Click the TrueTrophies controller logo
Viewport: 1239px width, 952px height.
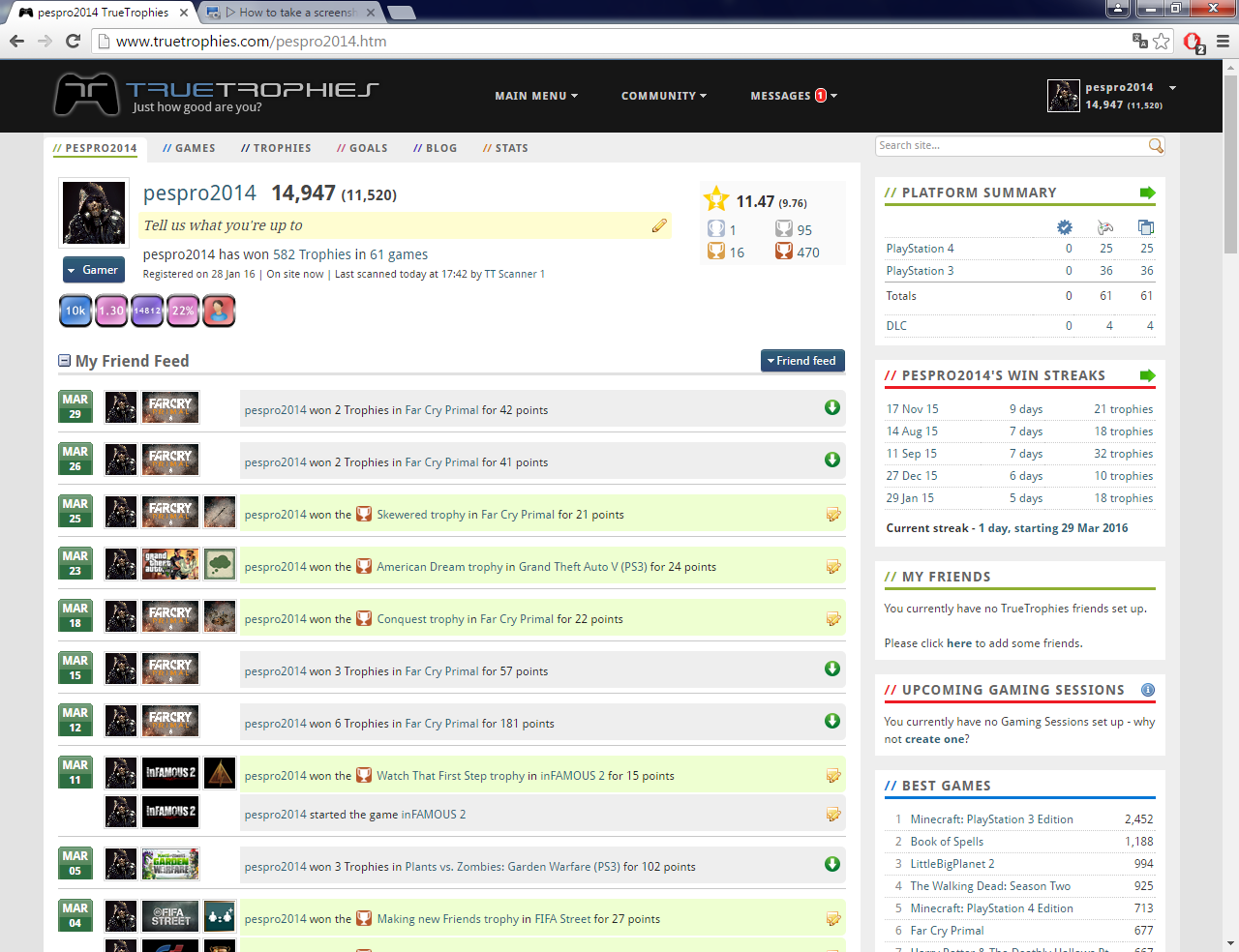point(86,95)
